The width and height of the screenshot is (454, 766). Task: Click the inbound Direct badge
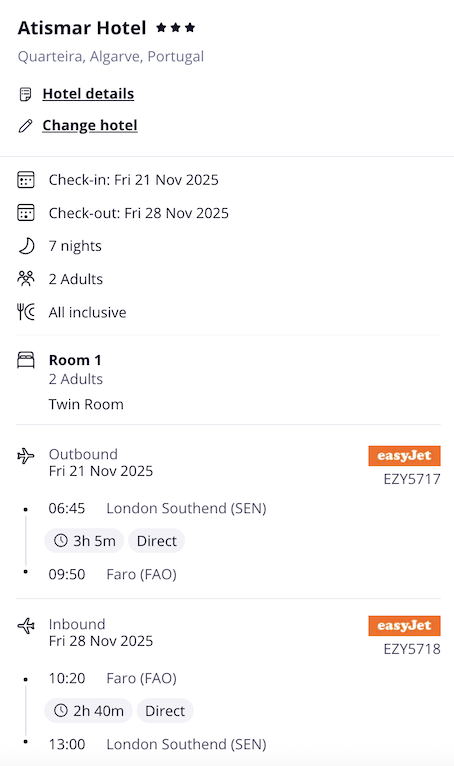pos(165,711)
